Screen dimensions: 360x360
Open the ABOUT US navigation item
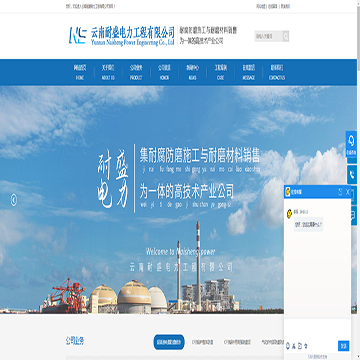click(x=108, y=72)
